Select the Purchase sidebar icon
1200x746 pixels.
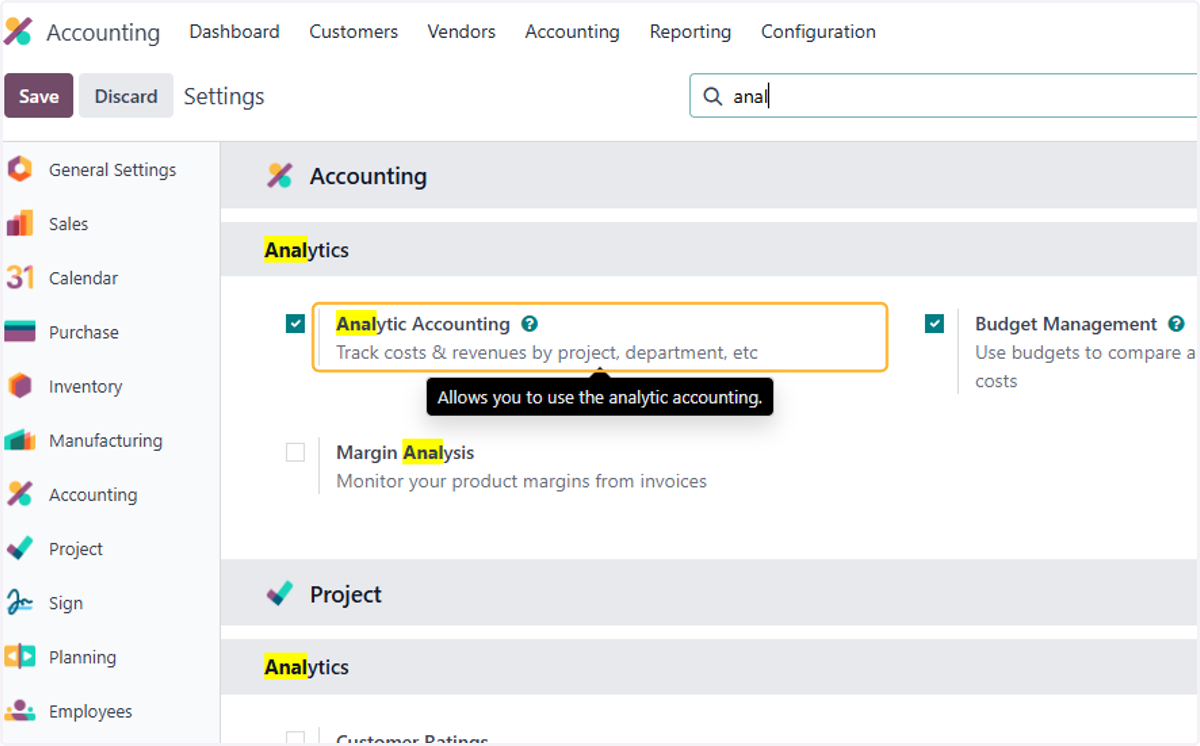[x=20, y=332]
